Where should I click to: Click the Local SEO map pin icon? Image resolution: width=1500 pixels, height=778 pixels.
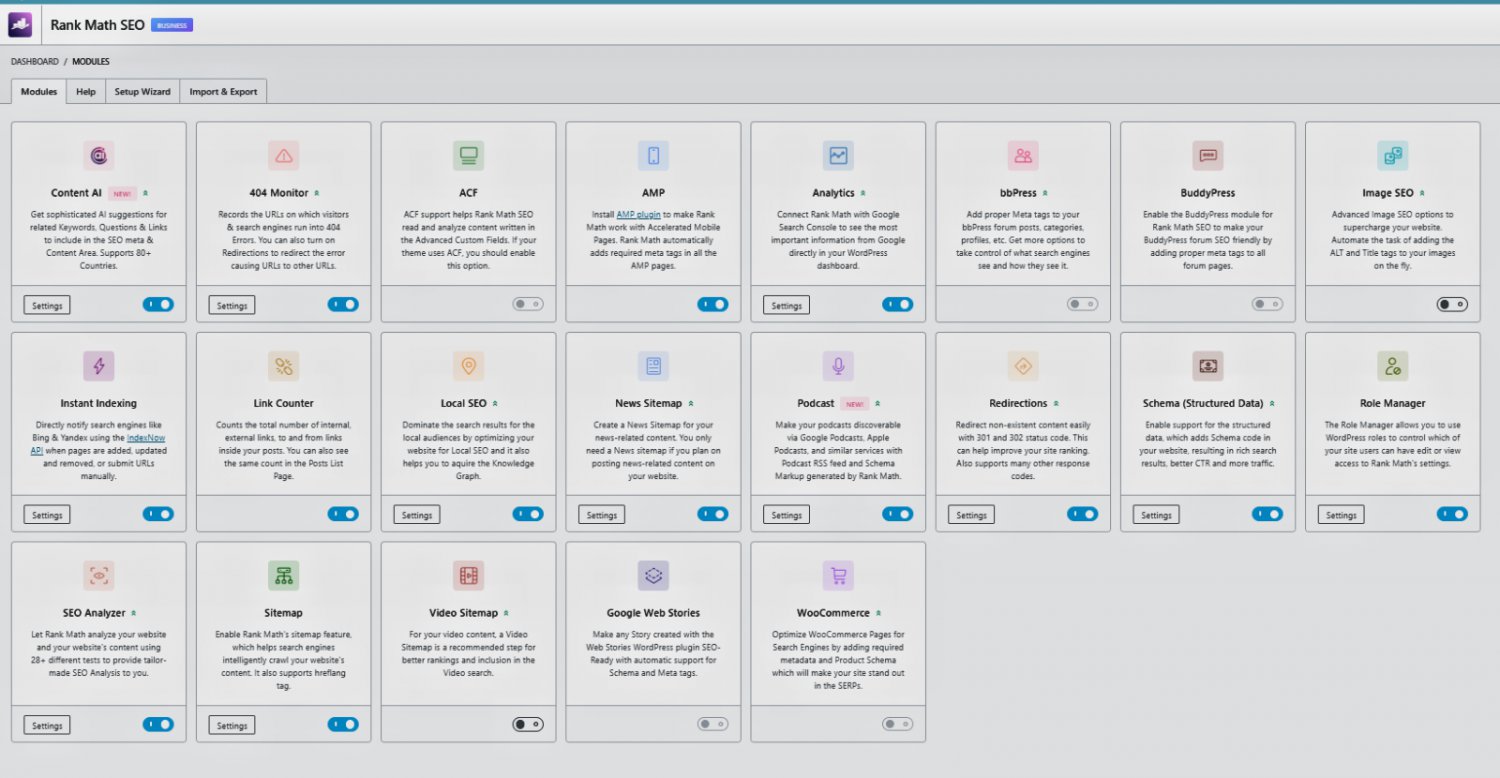pyautogui.click(x=468, y=366)
